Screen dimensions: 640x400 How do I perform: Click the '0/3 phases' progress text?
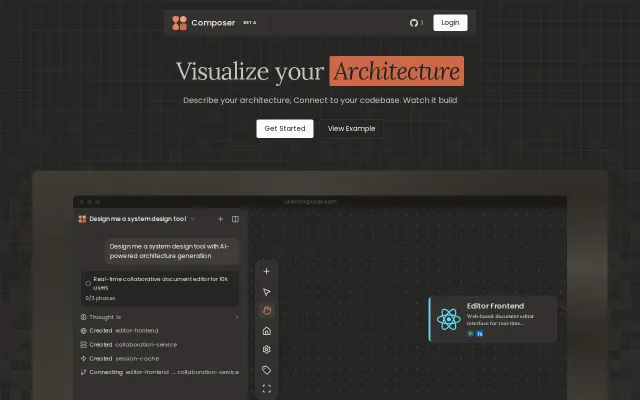tap(100, 298)
